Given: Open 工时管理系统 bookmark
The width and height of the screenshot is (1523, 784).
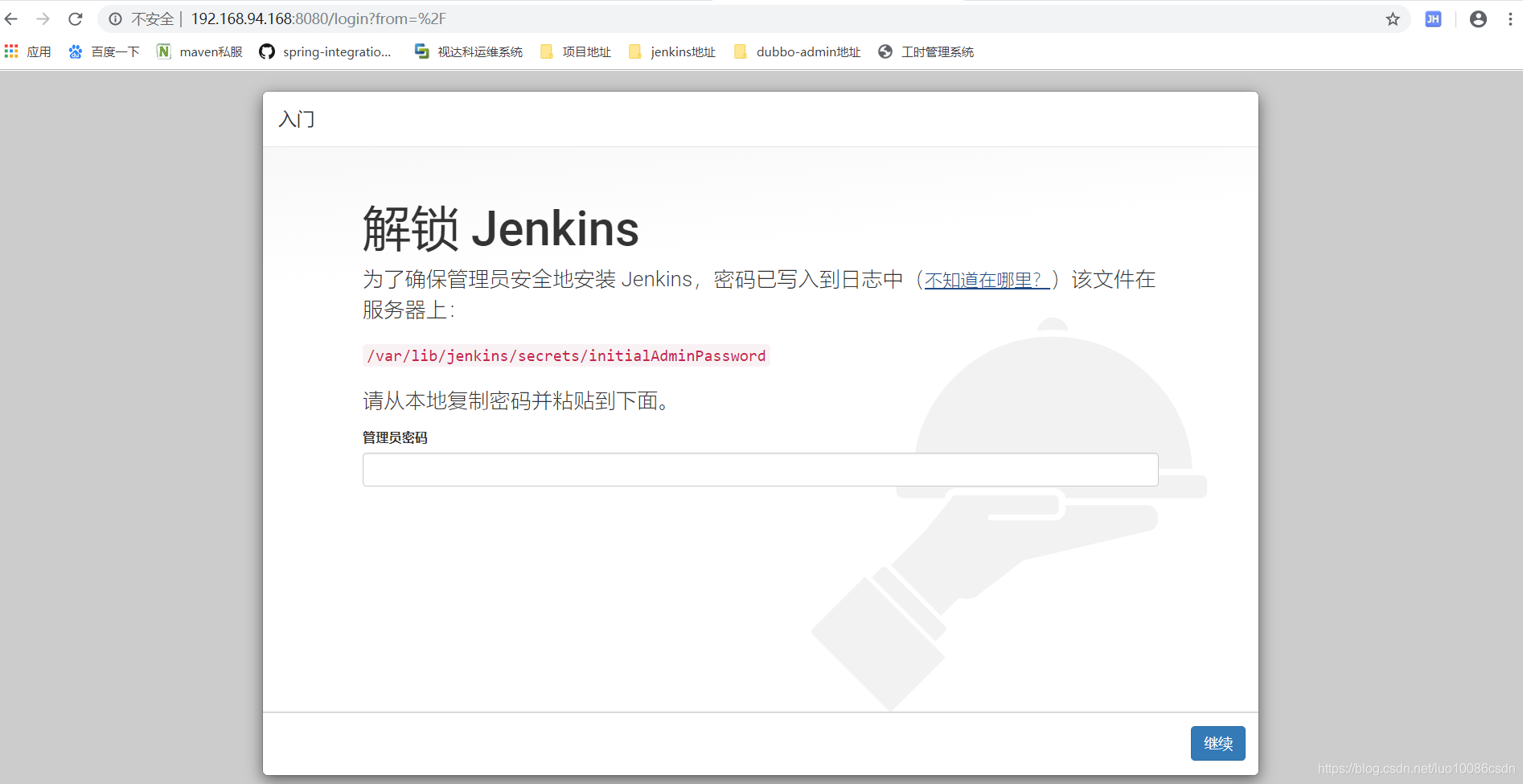Looking at the screenshot, I should click(926, 51).
